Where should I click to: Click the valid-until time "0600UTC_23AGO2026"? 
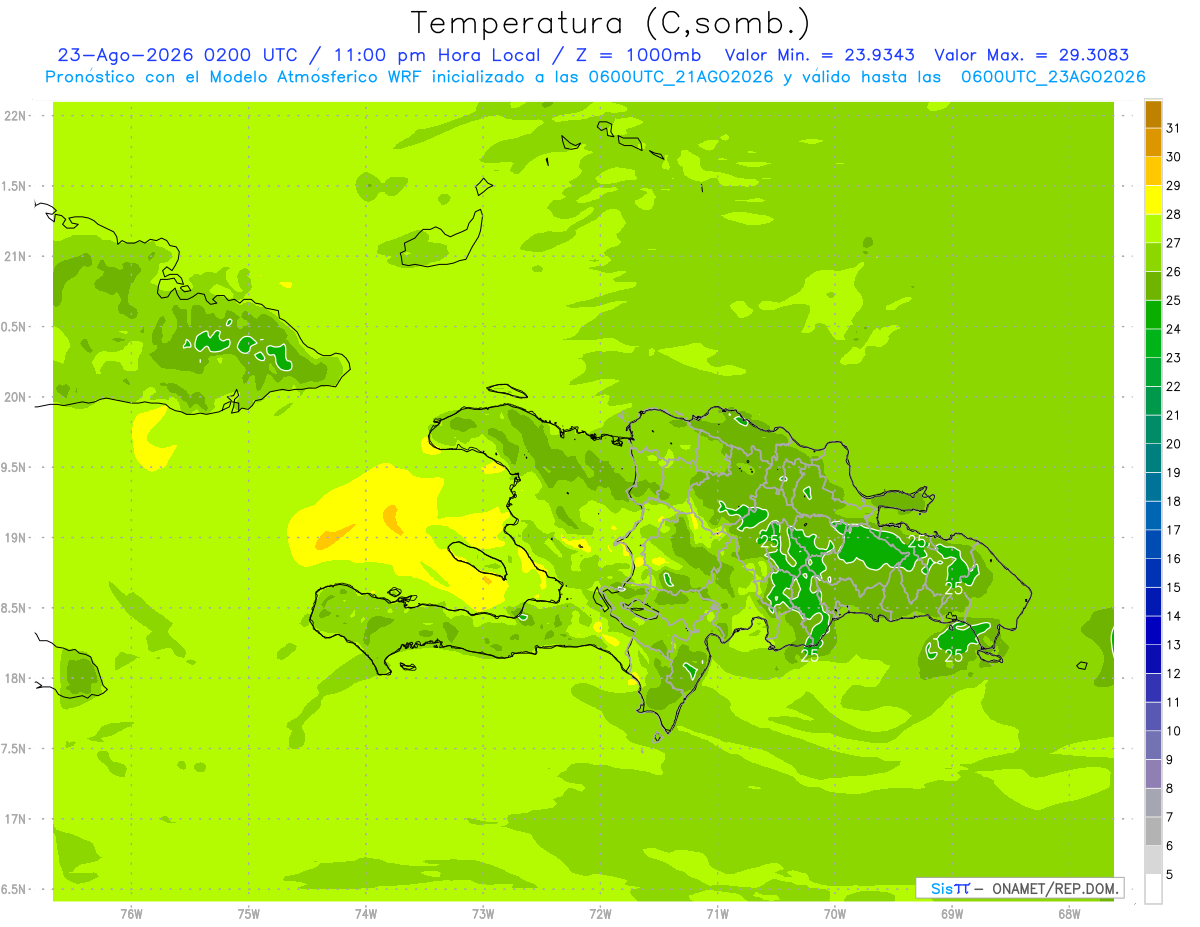tap(1053, 77)
